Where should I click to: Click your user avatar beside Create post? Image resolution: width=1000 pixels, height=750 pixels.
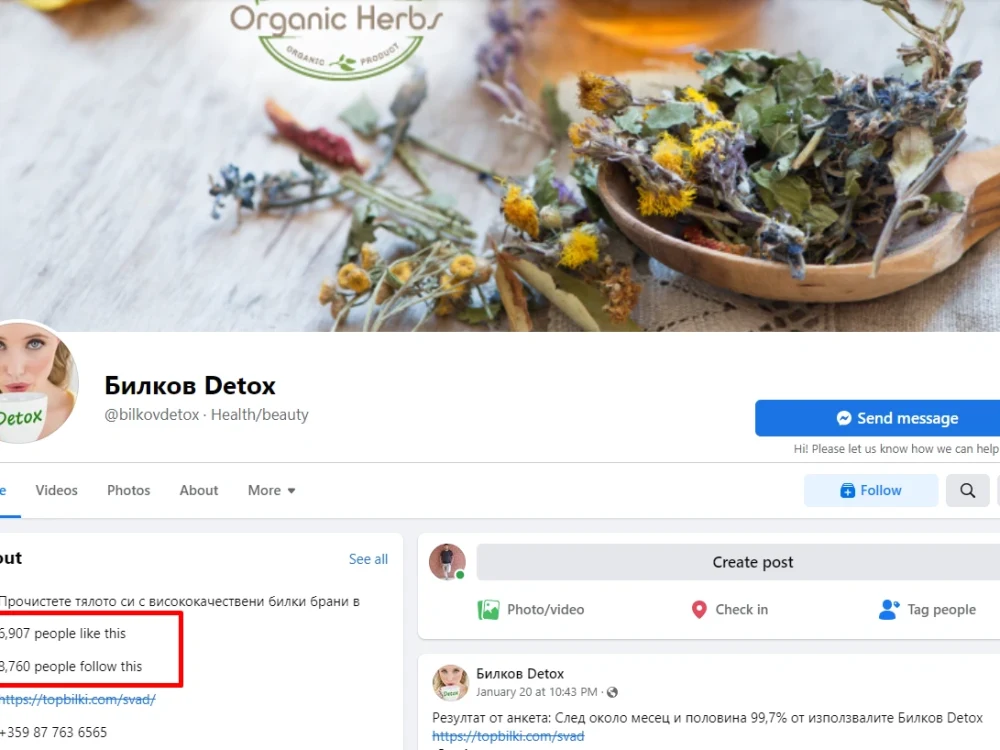447,562
